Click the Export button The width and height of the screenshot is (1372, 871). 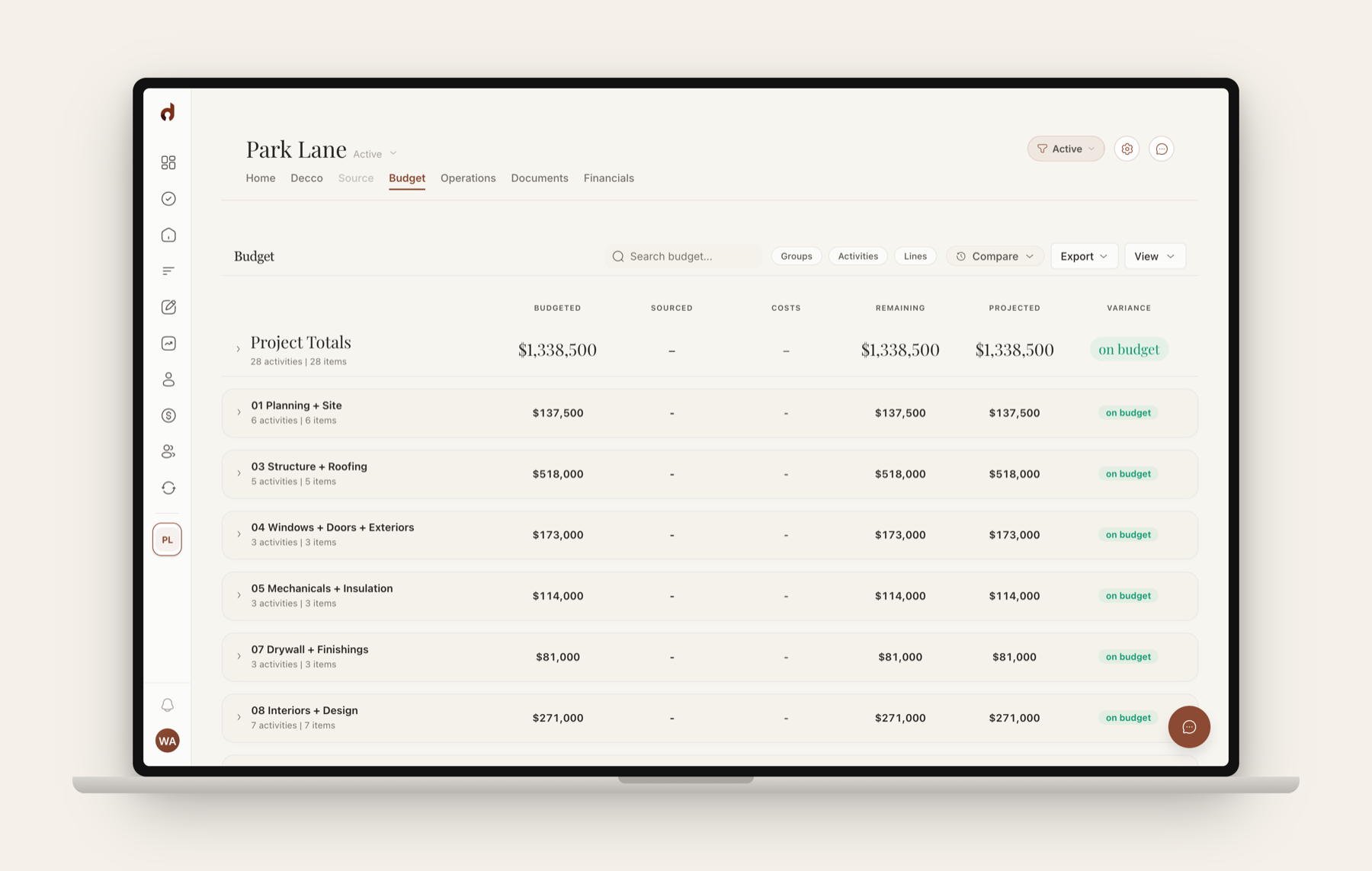[x=1084, y=256]
